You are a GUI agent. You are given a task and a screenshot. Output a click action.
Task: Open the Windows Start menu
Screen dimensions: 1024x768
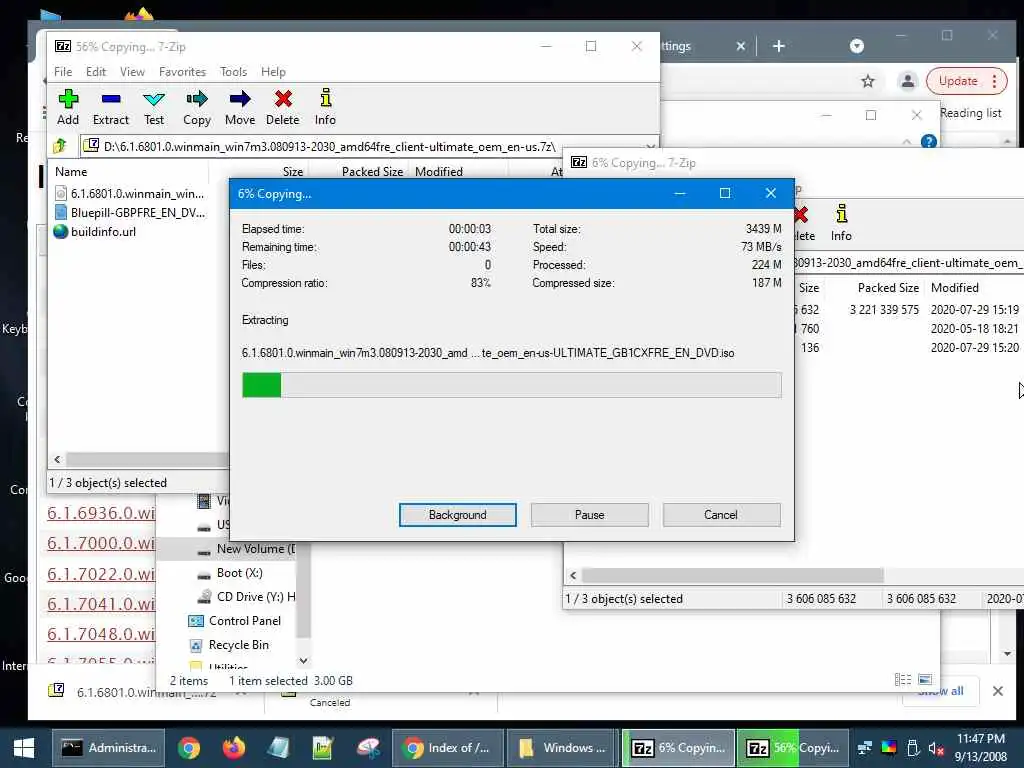click(24, 748)
